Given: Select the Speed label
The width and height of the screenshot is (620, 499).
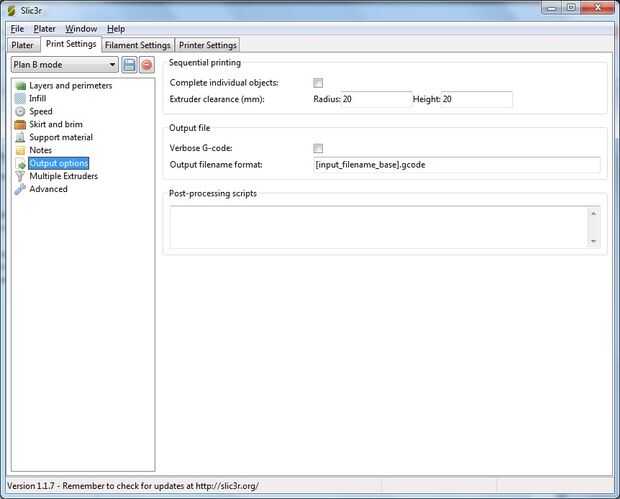Looking at the screenshot, I should pos(41,112).
